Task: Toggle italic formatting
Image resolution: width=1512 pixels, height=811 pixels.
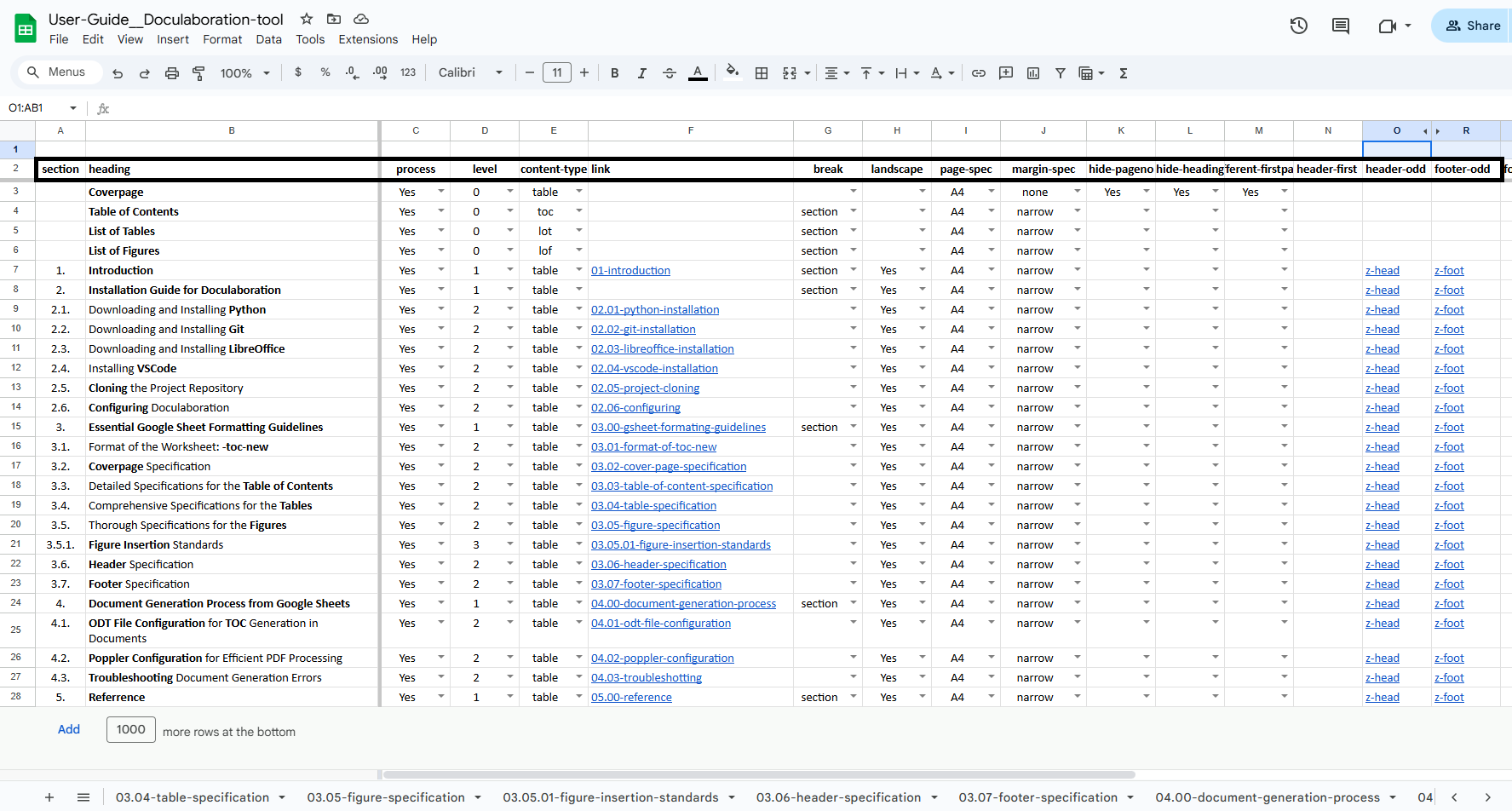Action: 641,73
